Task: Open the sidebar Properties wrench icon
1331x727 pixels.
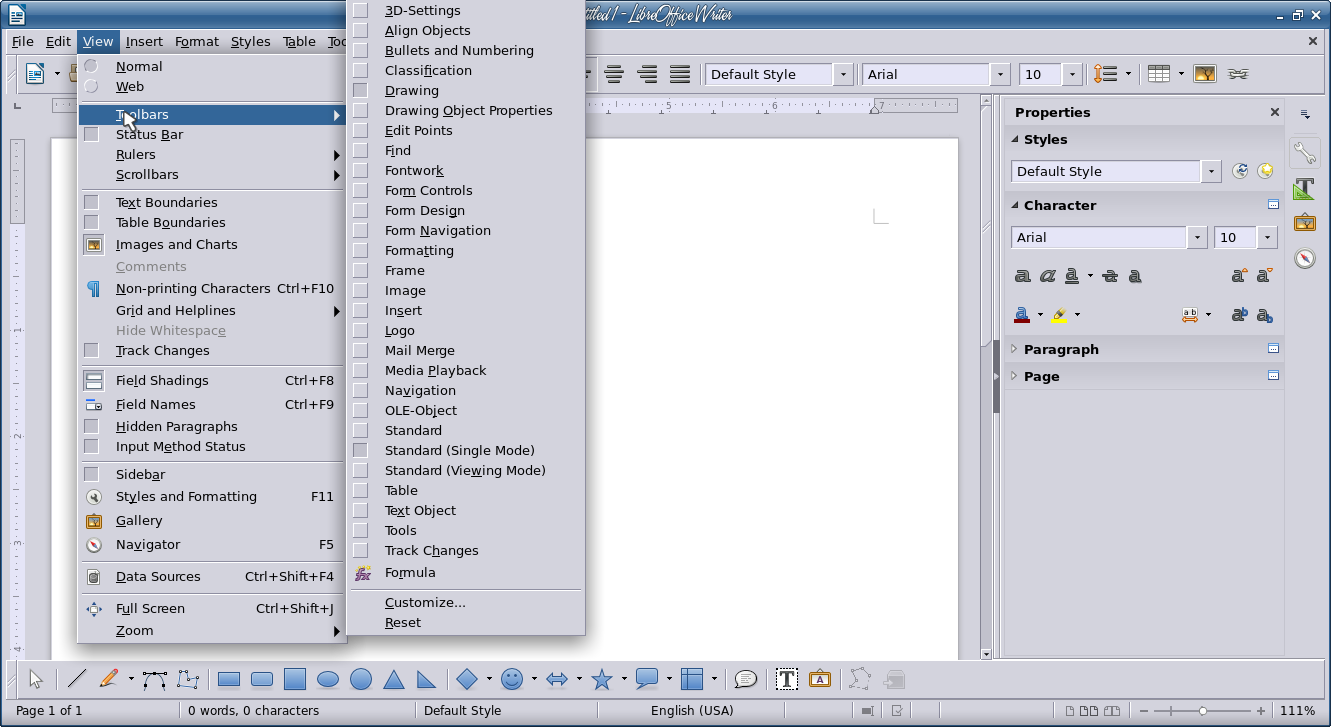Action: 1305,153
